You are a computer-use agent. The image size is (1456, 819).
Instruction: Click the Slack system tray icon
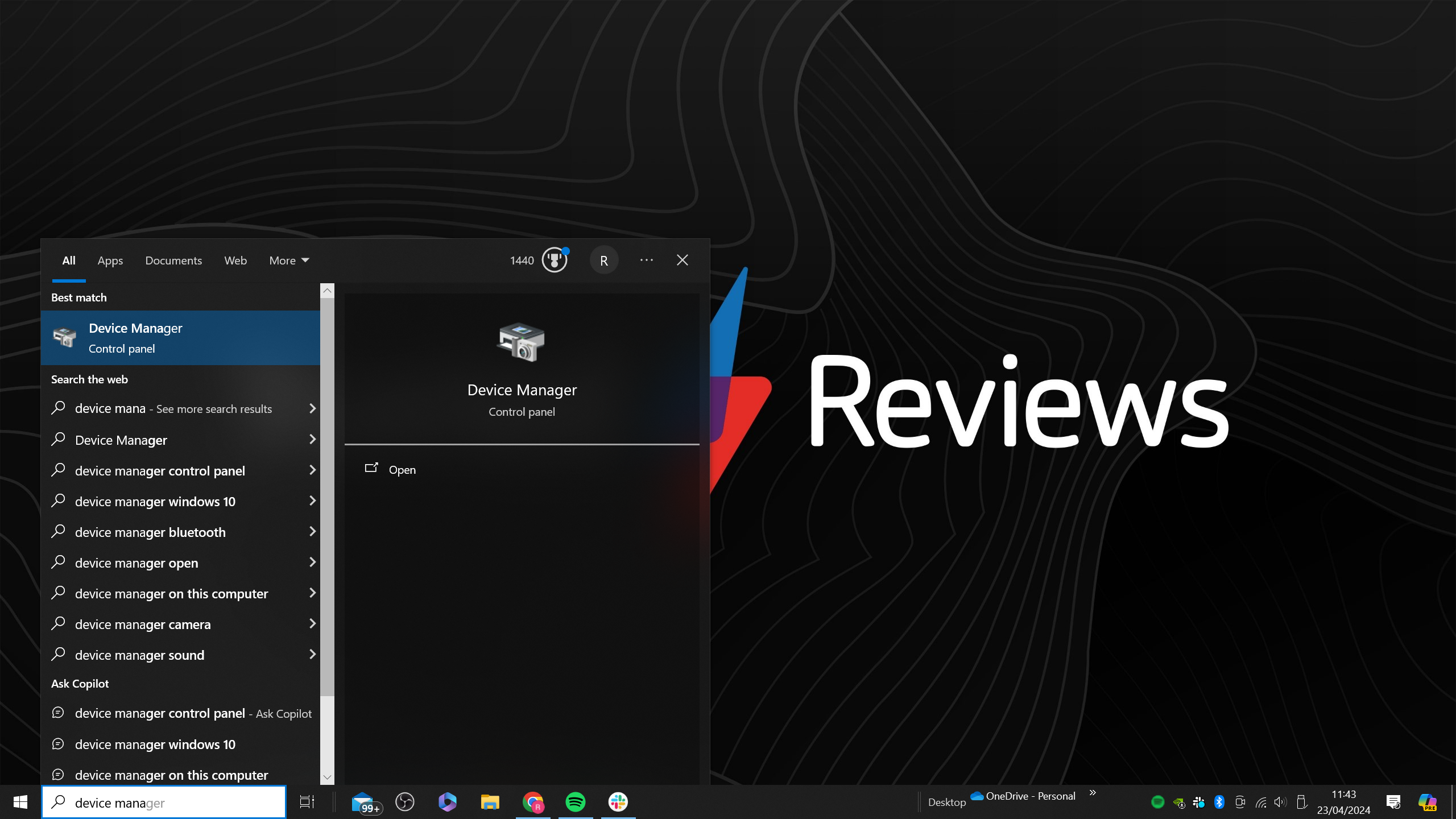point(1199,803)
